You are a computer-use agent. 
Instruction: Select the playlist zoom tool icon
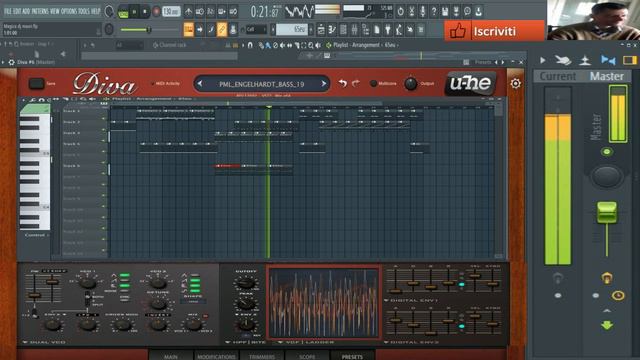tap(311, 45)
